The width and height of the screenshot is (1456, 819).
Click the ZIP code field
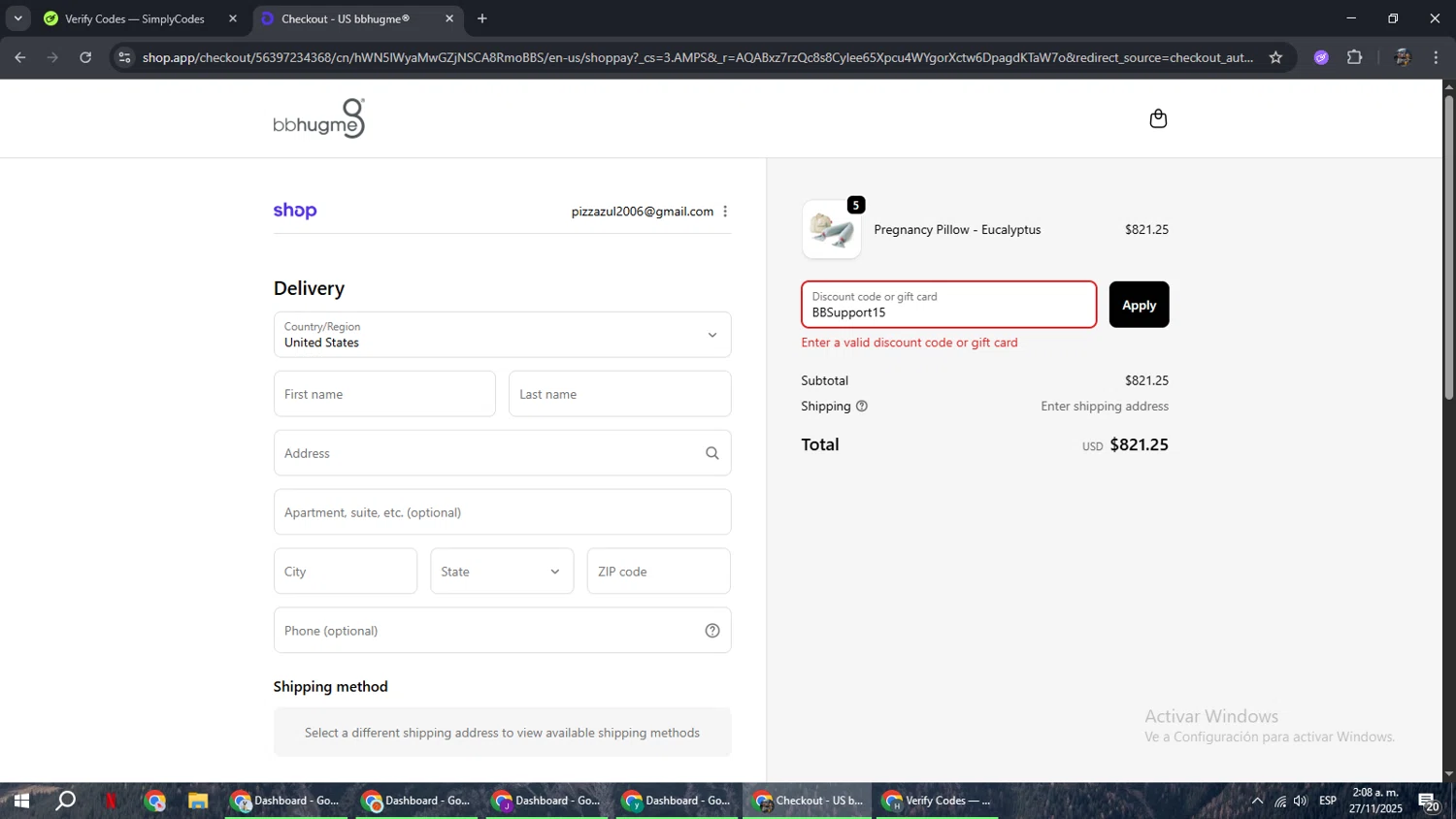[658, 572]
